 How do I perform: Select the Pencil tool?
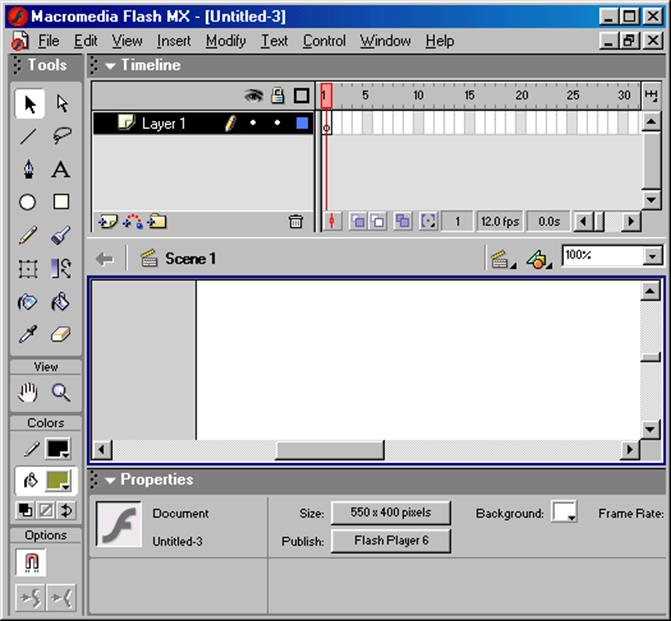coord(28,235)
